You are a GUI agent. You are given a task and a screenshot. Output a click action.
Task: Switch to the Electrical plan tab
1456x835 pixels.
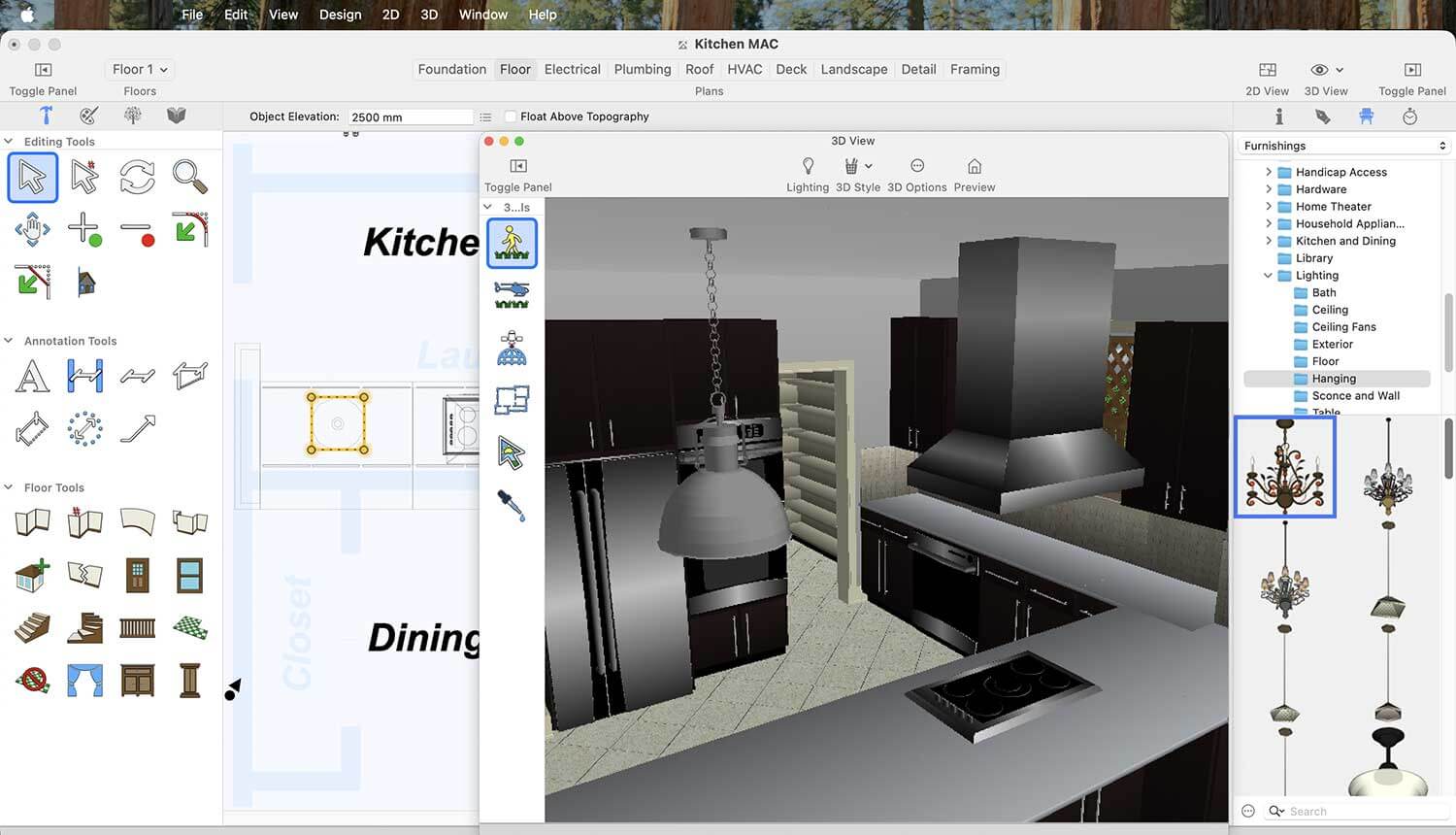[x=572, y=70]
